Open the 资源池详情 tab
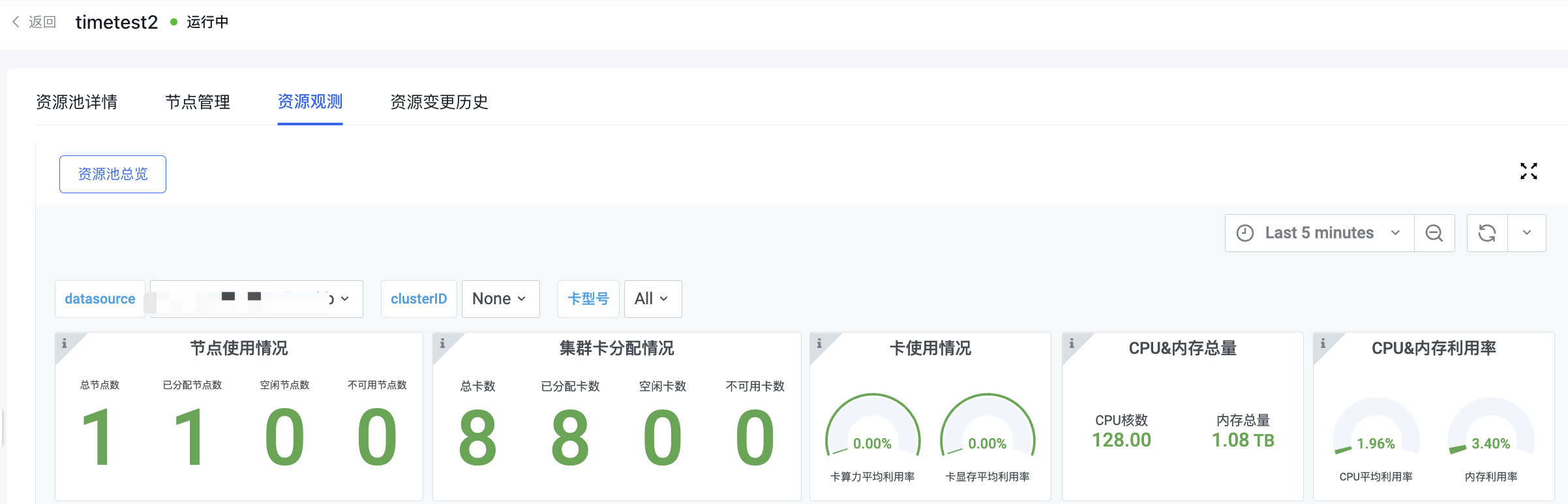The width and height of the screenshot is (1568, 504). [x=76, y=102]
